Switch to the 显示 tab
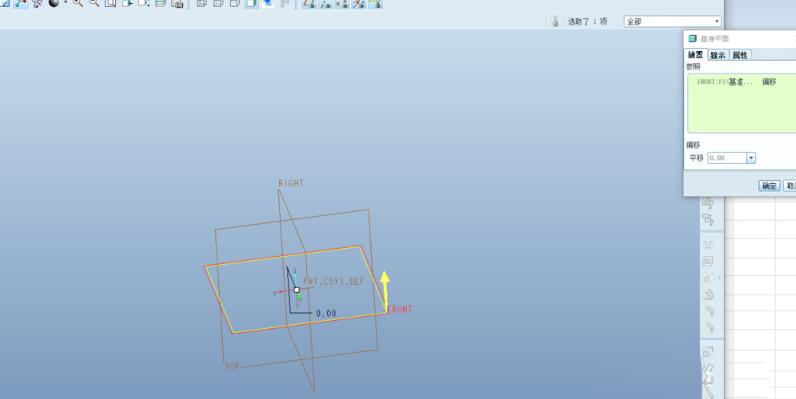Viewport: 796px width, 399px height. coord(718,55)
